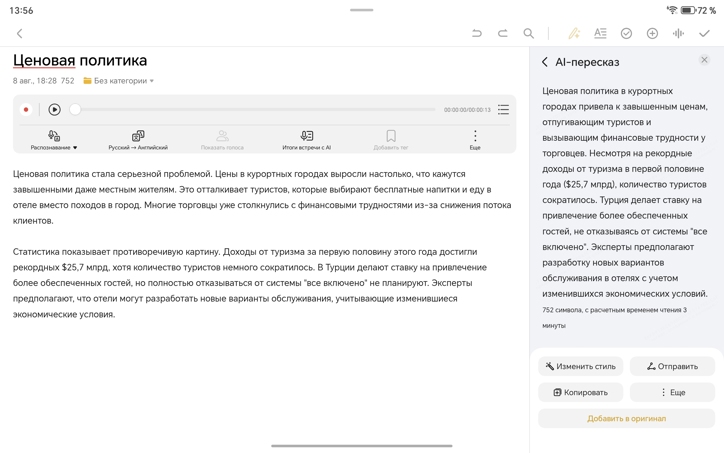The height and width of the screenshot is (453, 724).
Task: Open text formatting options icon
Action: pos(600,34)
